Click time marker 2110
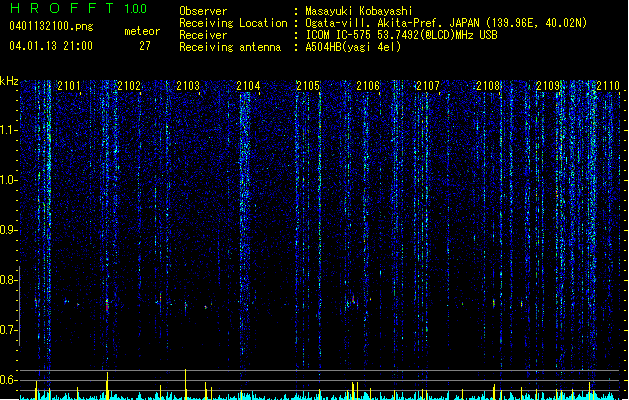The width and height of the screenshot is (629, 400). (x=608, y=86)
